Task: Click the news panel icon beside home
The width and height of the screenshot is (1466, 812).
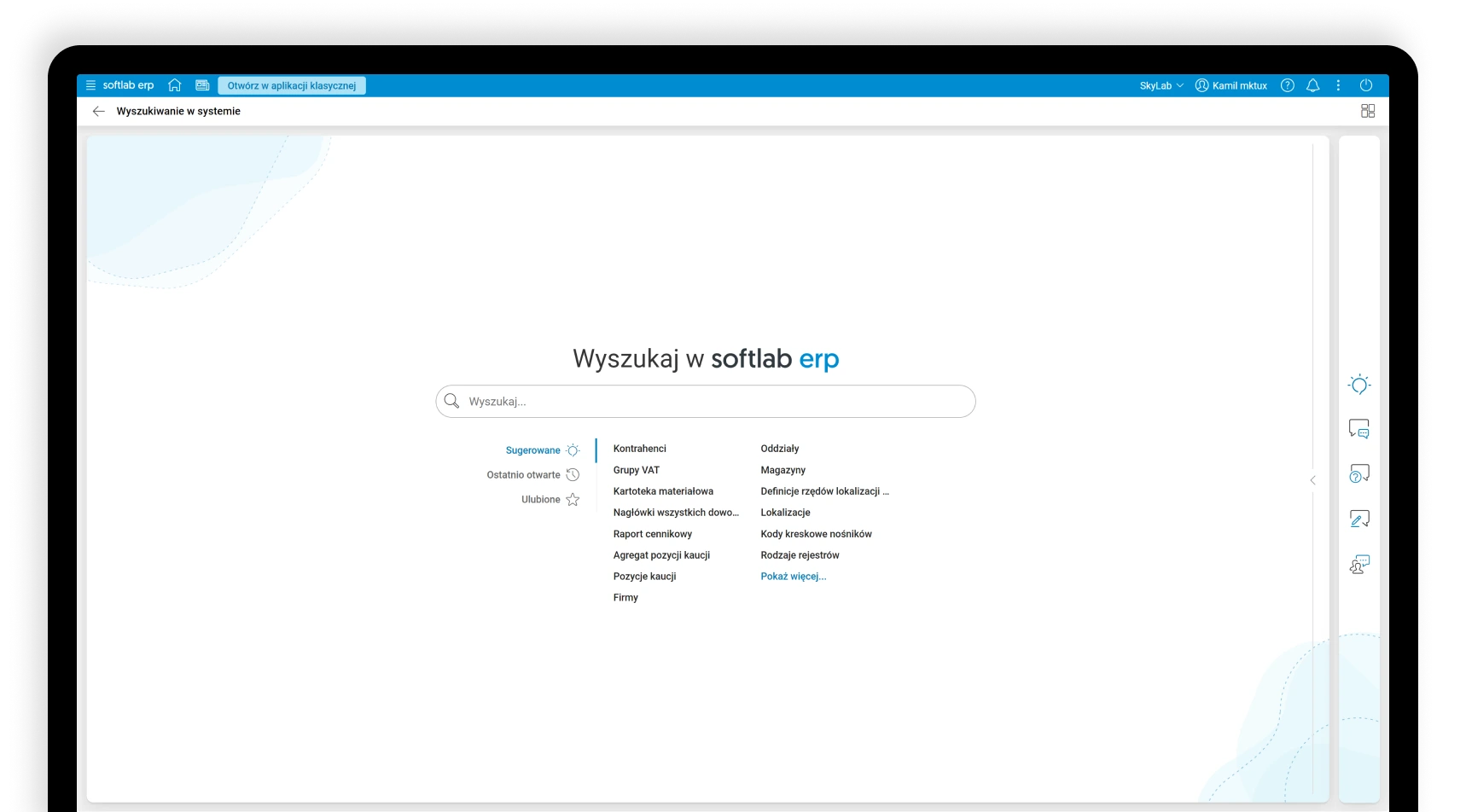Action: [202, 85]
